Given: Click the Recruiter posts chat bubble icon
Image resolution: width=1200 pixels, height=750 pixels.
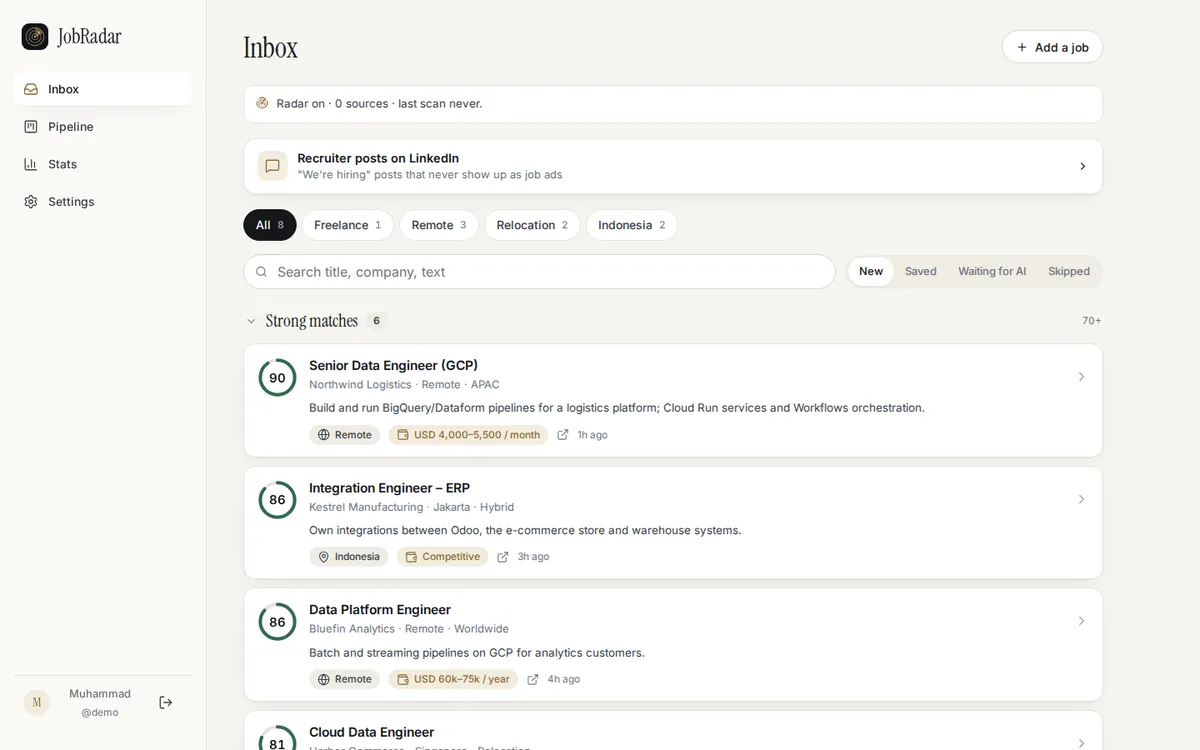Looking at the screenshot, I should [x=272, y=166].
